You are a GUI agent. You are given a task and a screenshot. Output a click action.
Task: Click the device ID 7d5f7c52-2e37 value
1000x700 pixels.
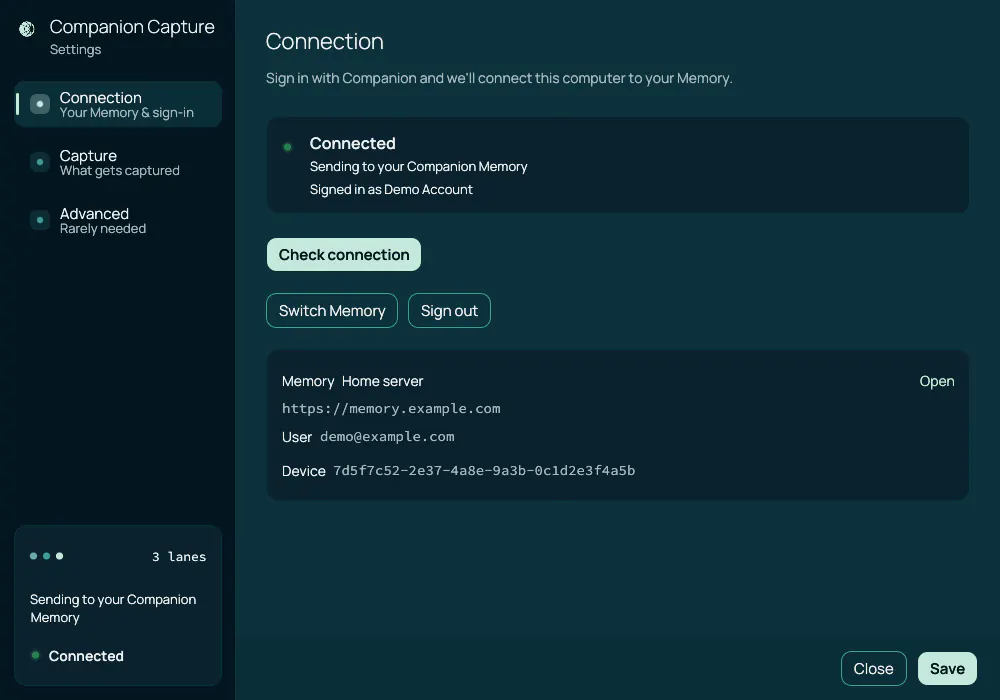coord(484,470)
